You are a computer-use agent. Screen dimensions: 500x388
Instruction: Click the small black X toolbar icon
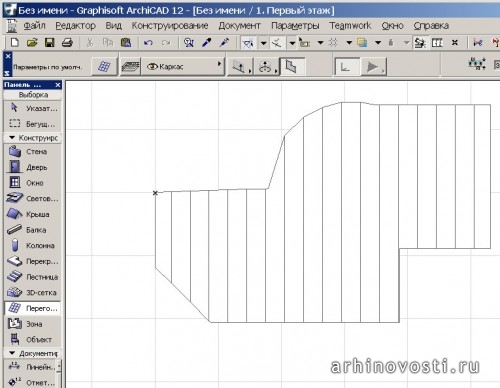click(455, 43)
